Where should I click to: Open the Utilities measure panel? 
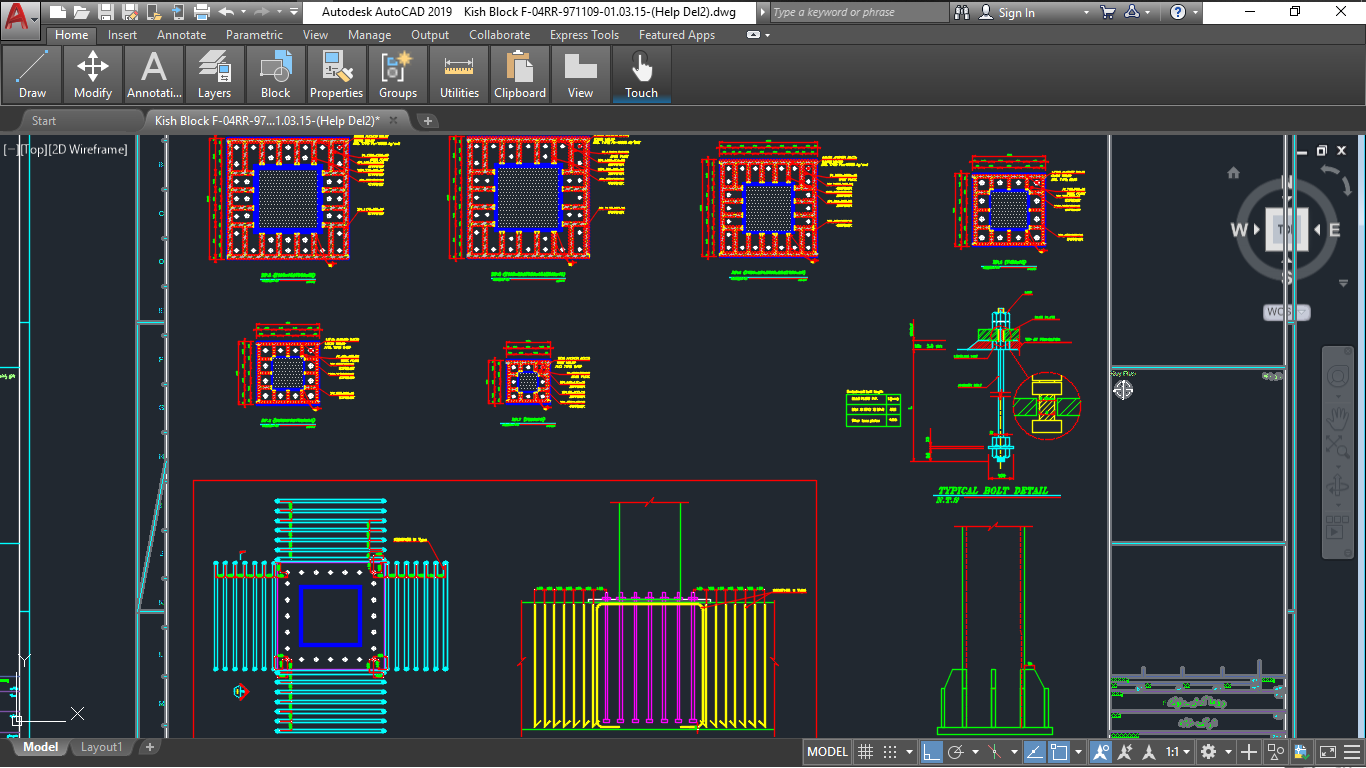(459, 74)
